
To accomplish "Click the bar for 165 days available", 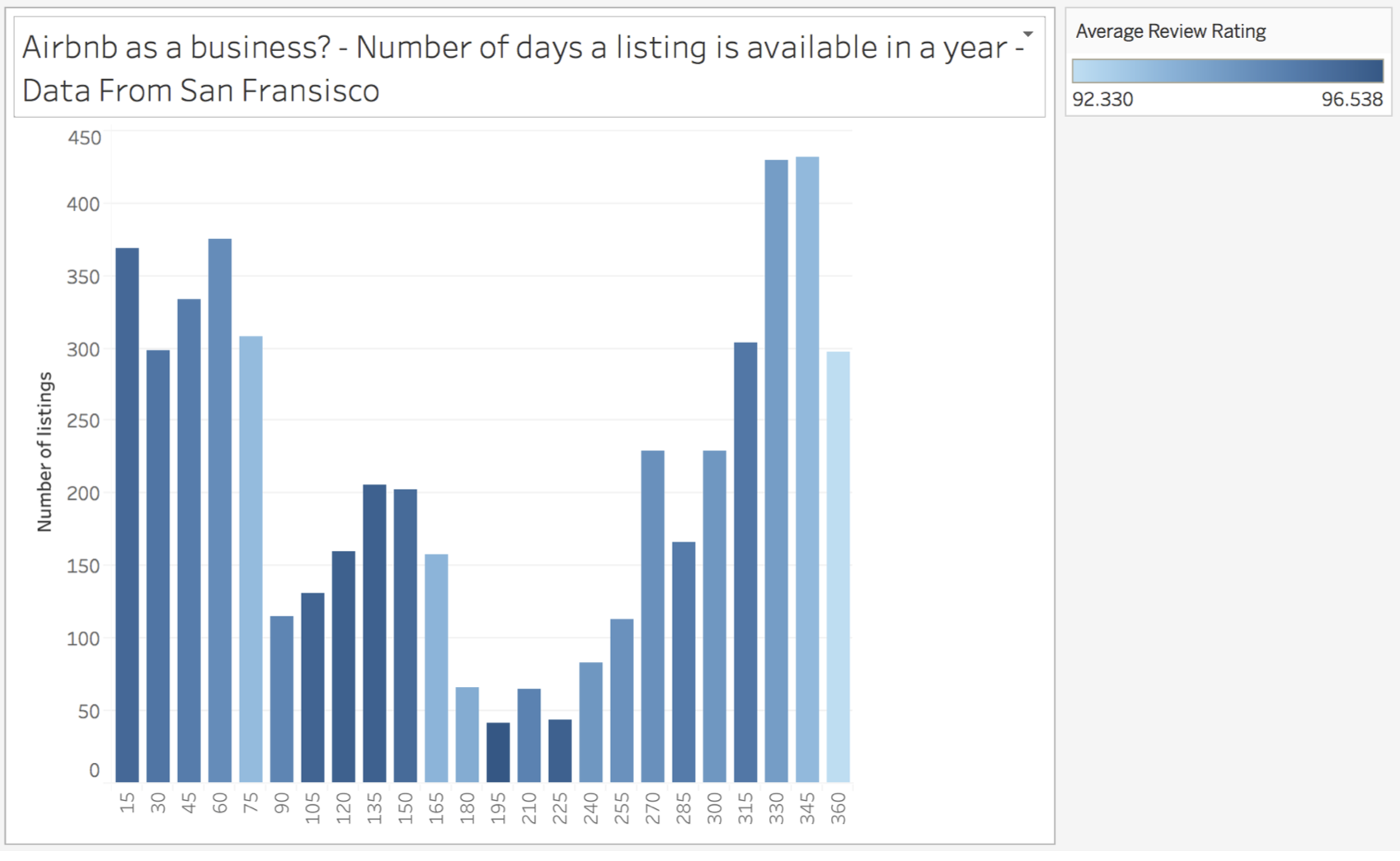I will pos(436,667).
